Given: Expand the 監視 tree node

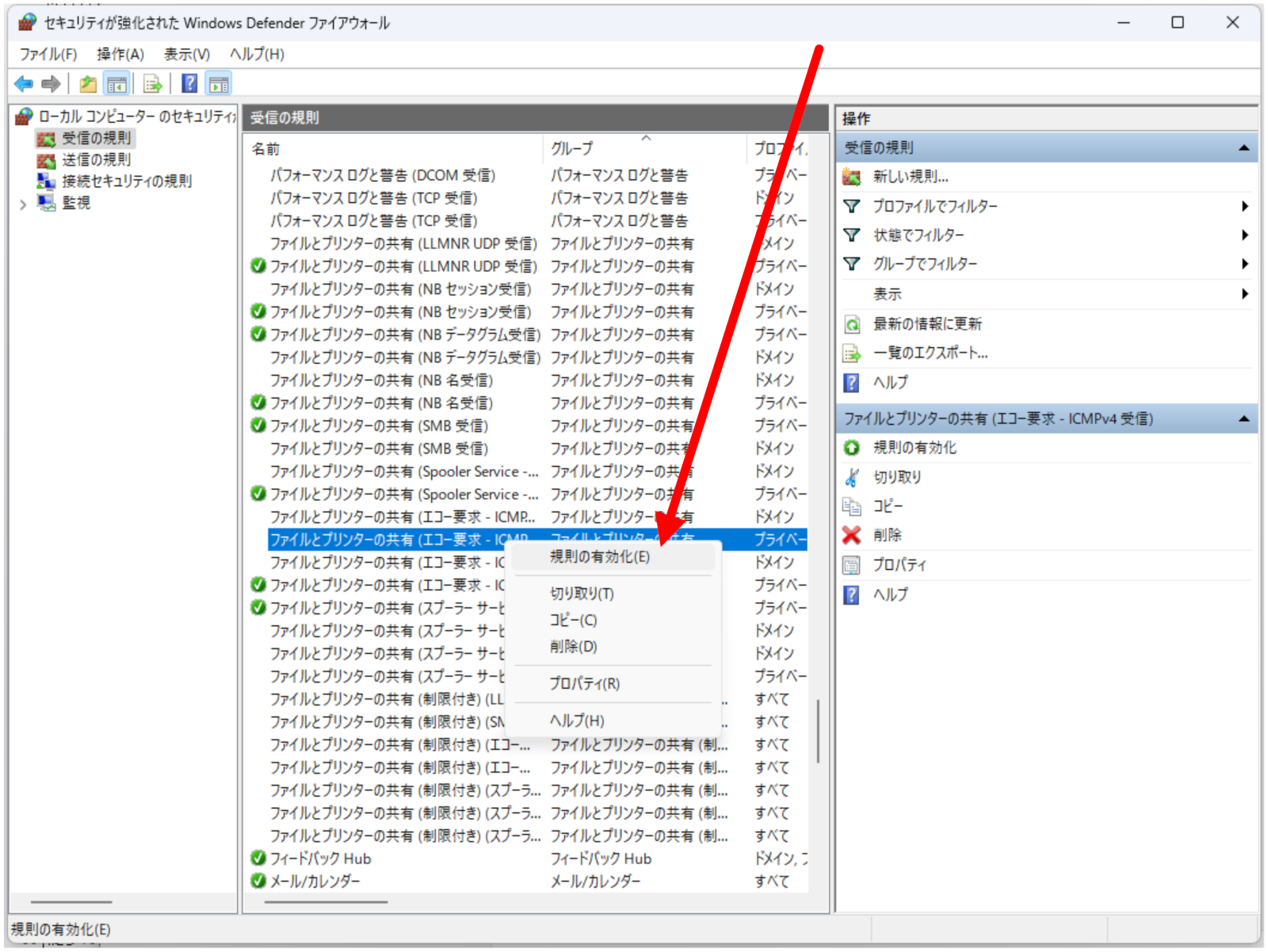Looking at the screenshot, I should click(x=23, y=205).
